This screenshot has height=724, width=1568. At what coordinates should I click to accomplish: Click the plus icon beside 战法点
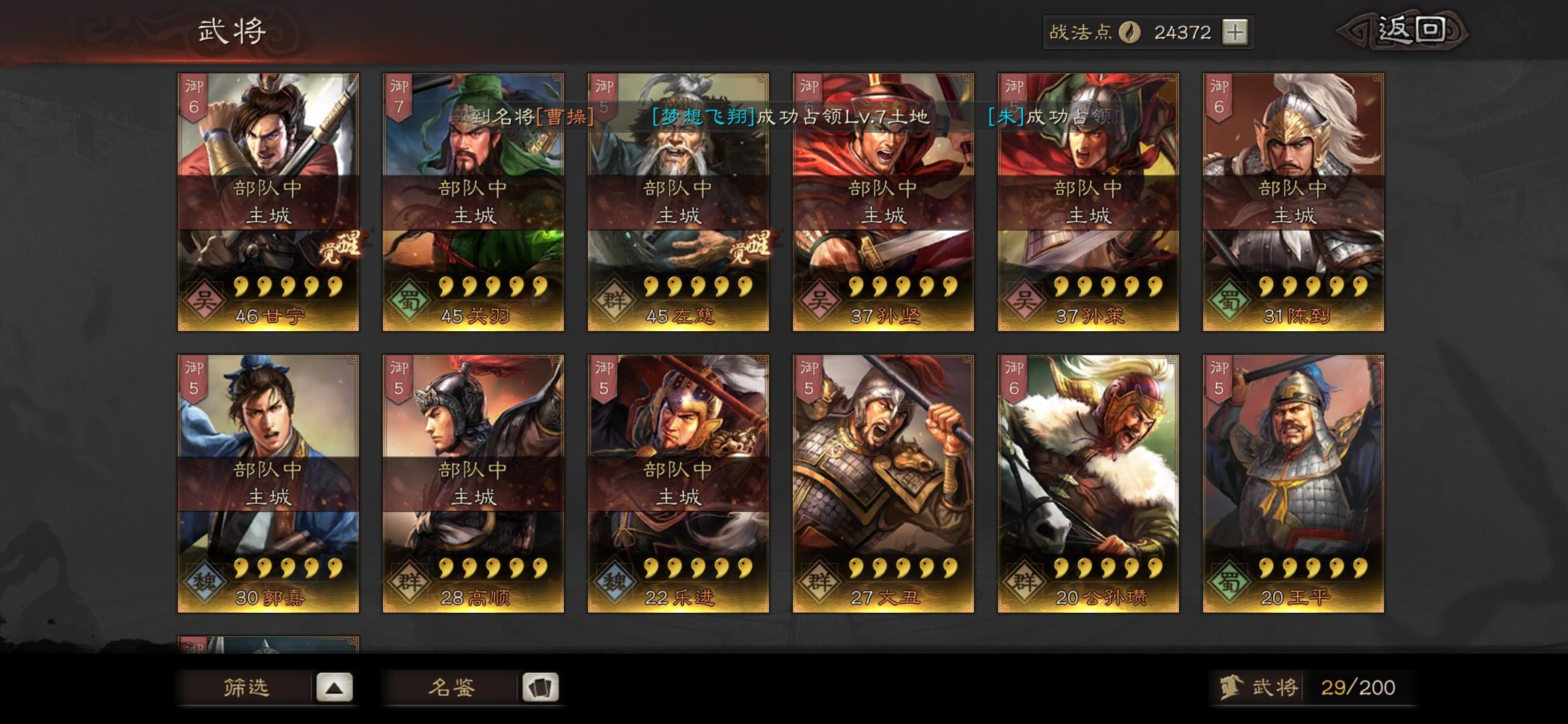(x=1234, y=32)
